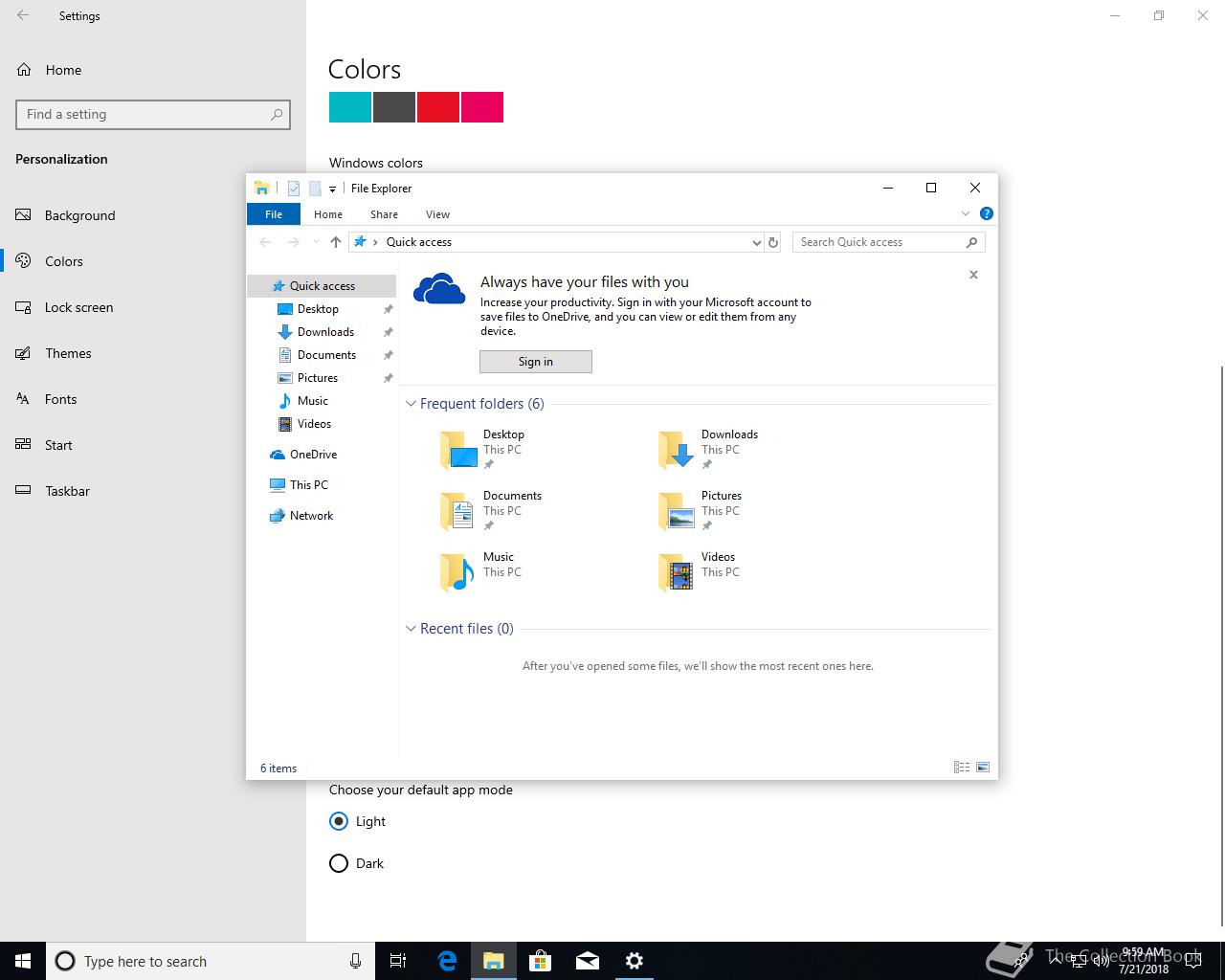Select Documents folder icon in Frequent folders
Screen dimensions: 1225x980
click(x=458, y=511)
